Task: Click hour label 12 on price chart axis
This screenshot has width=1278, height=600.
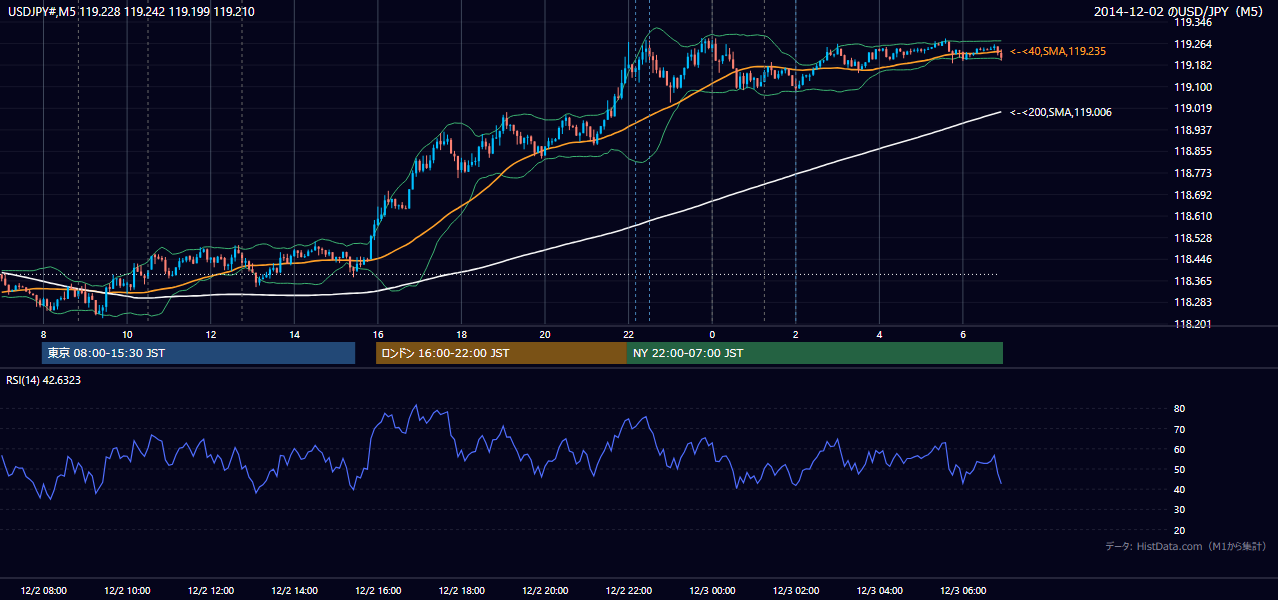Action: tap(211, 334)
